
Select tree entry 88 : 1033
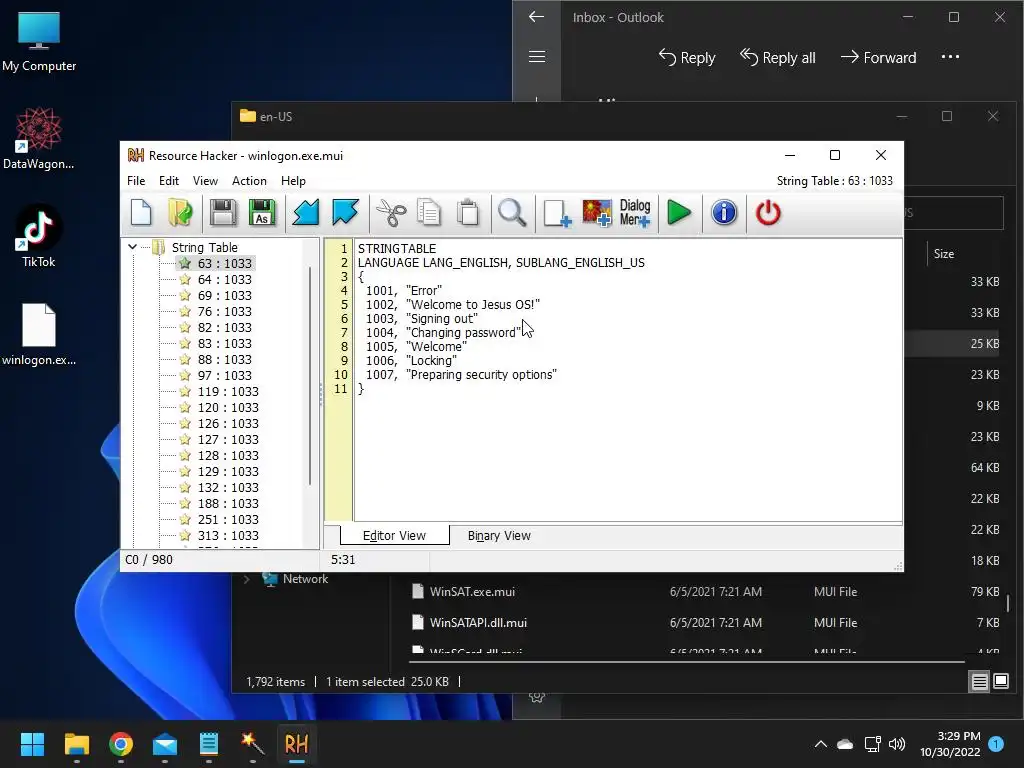(x=225, y=359)
